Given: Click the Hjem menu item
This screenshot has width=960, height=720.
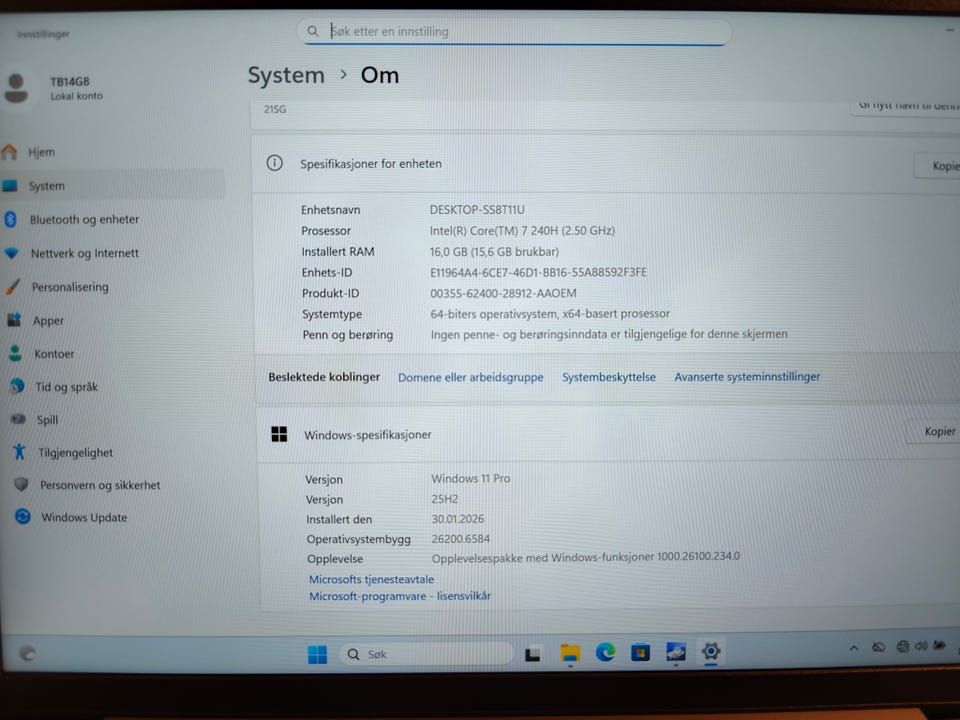Looking at the screenshot, I should pyautogui.click(x=41, y=152).
